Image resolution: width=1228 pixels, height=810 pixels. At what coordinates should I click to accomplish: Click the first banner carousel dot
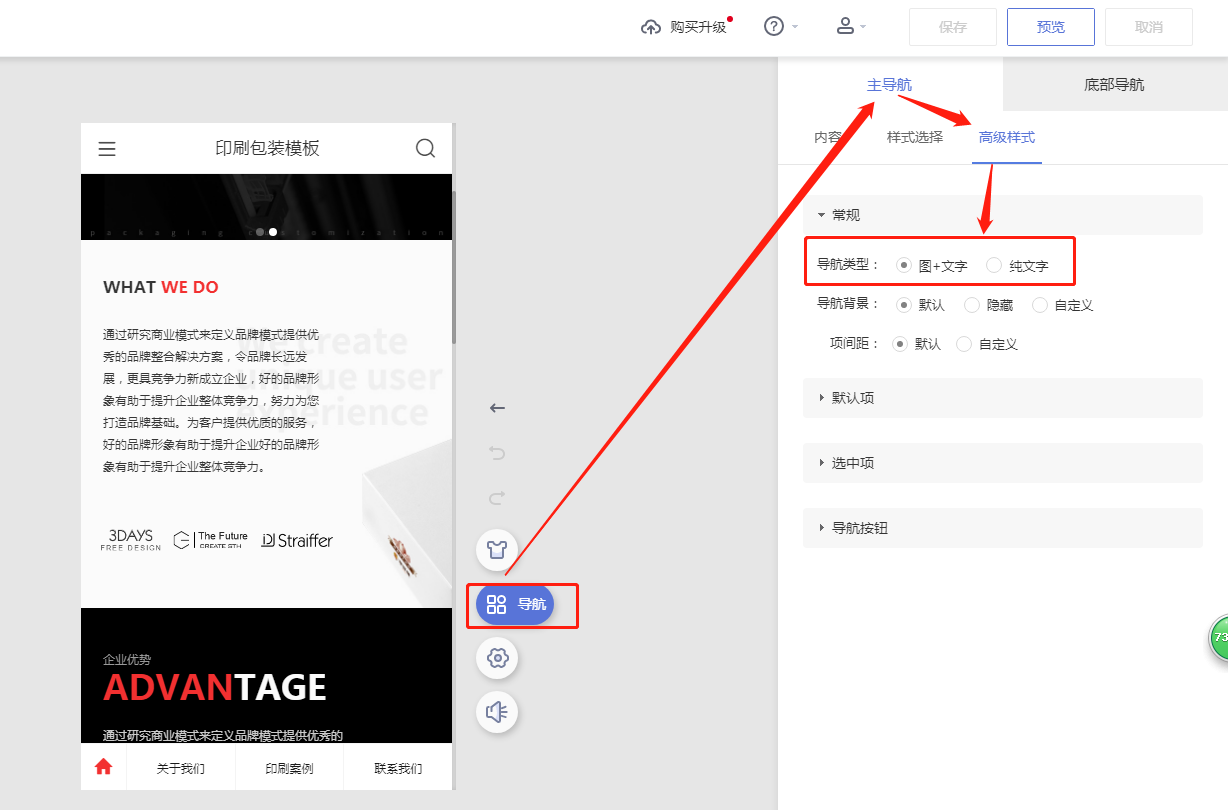(x=260, y=232)
